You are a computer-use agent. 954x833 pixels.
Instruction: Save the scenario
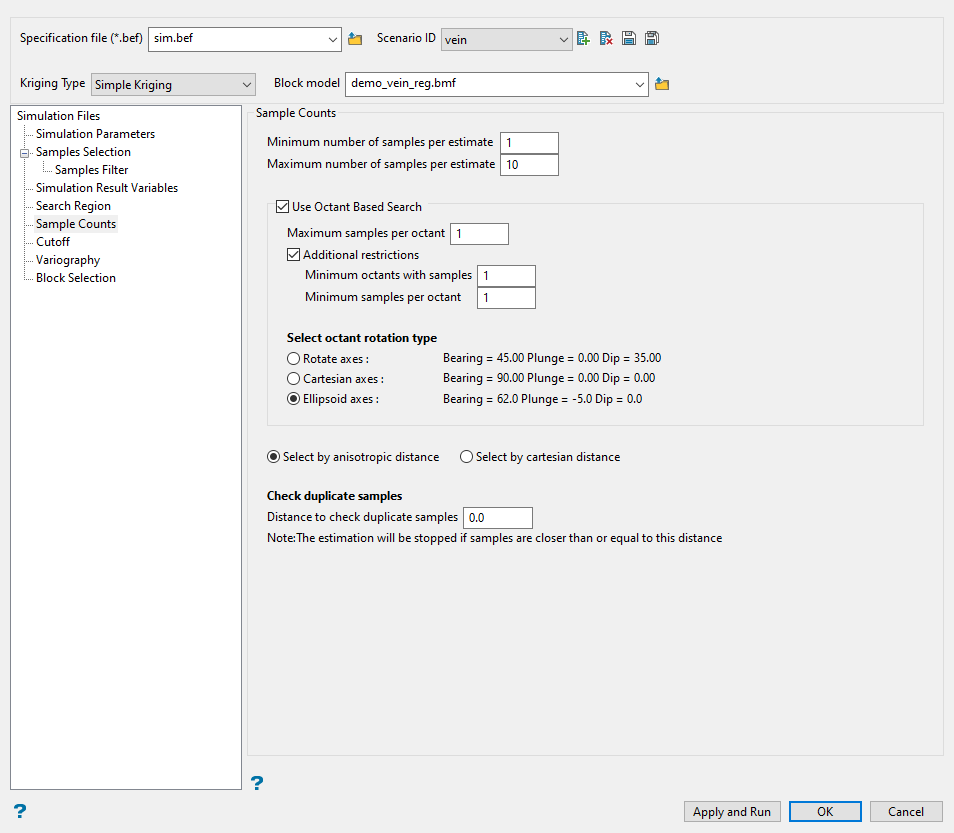(x=629, y=39)
